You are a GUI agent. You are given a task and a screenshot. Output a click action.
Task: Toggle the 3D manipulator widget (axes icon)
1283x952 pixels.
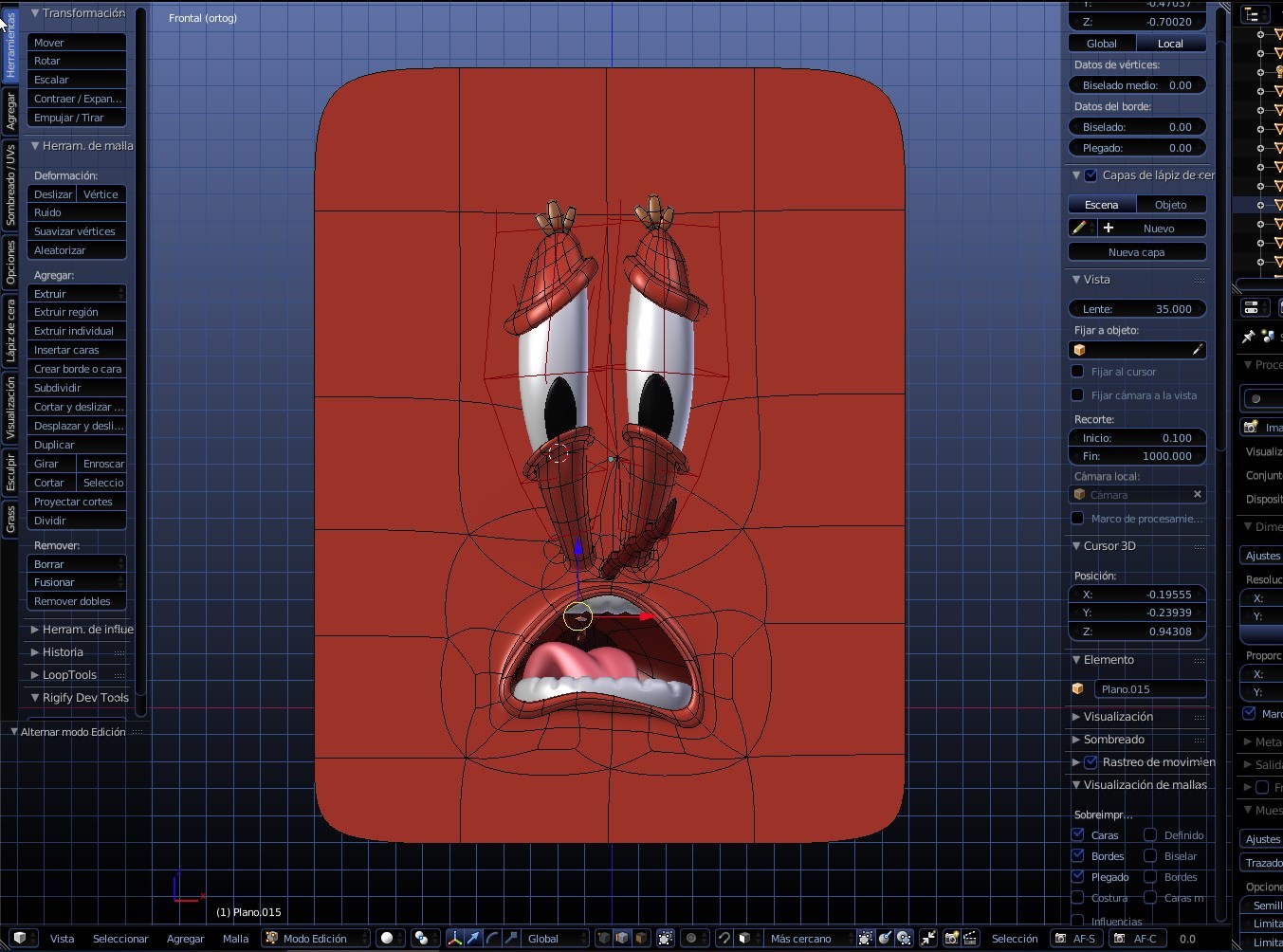[x=455, y=938]
